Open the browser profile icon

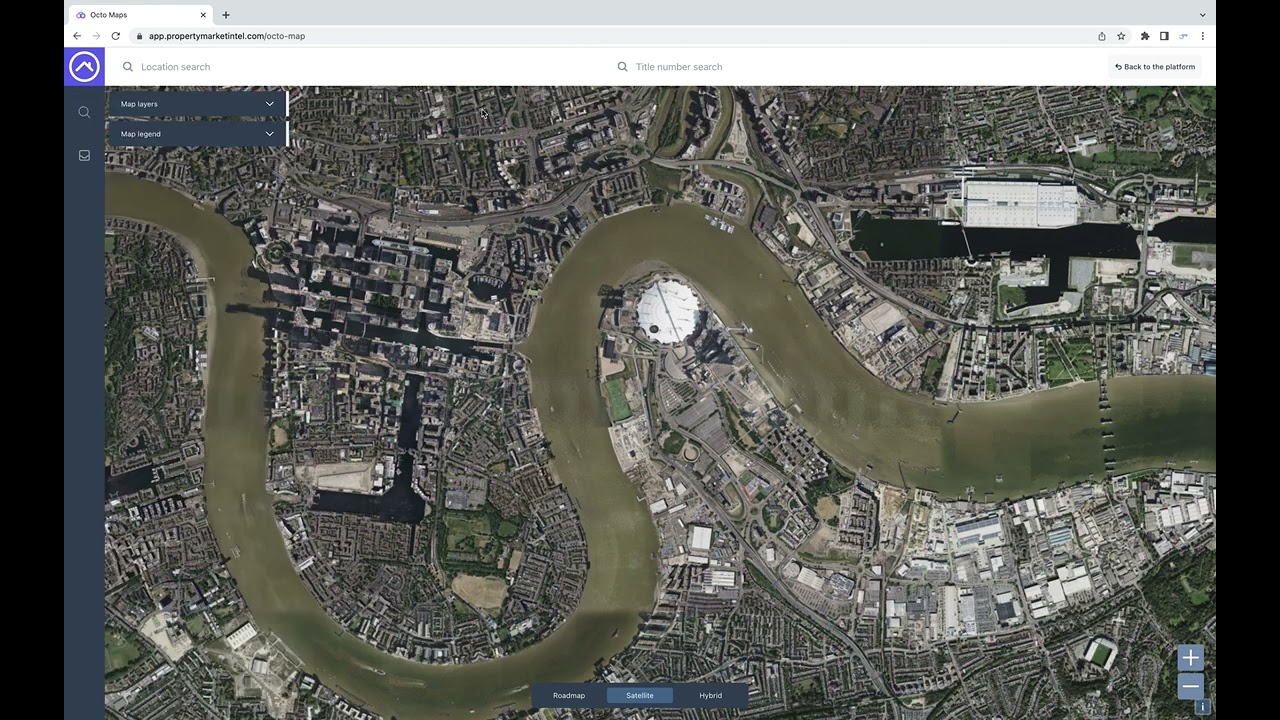click(1183, 36)
